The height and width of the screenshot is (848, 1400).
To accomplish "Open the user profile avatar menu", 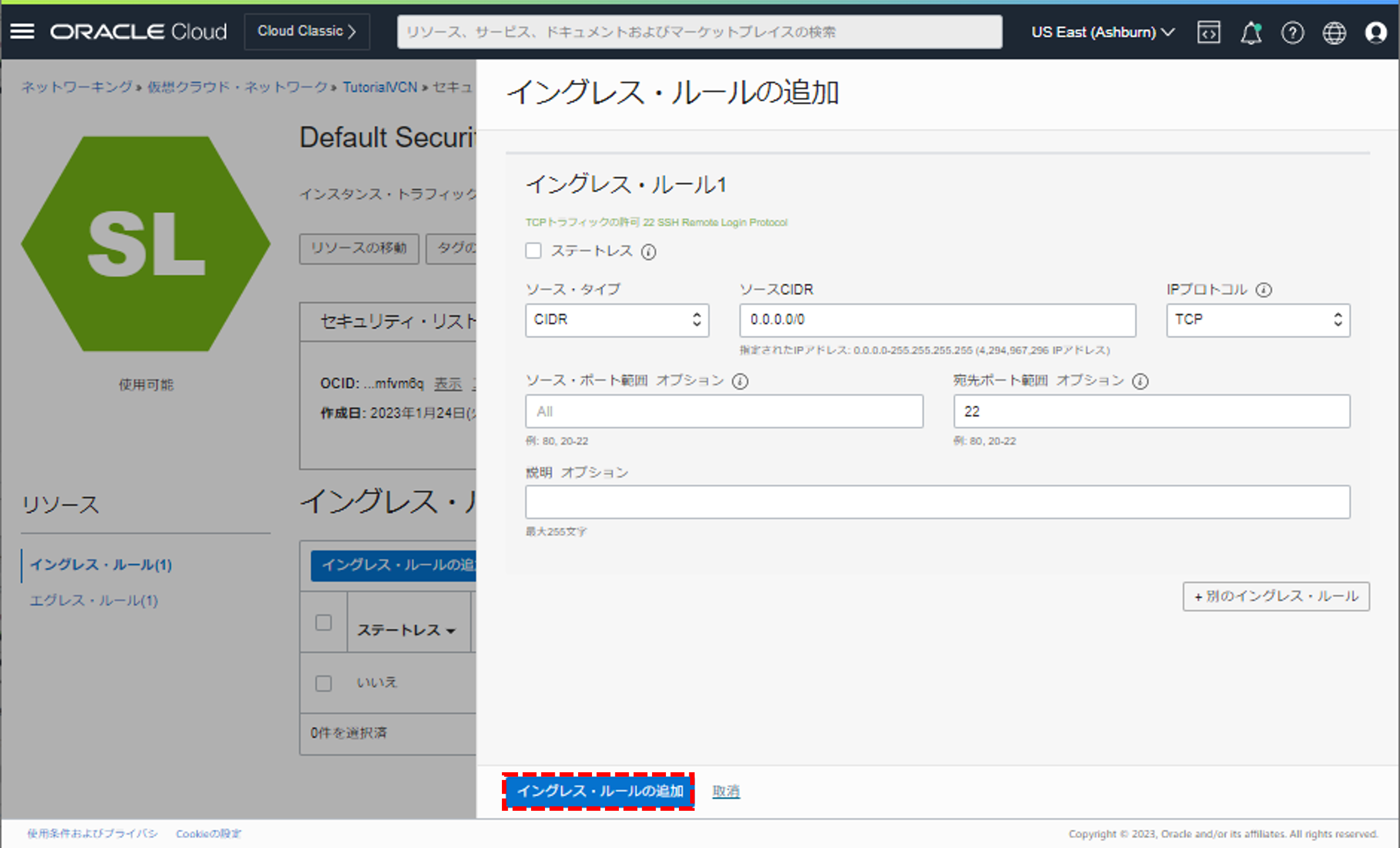I will pyautogui.click(x=1375, y=33).
